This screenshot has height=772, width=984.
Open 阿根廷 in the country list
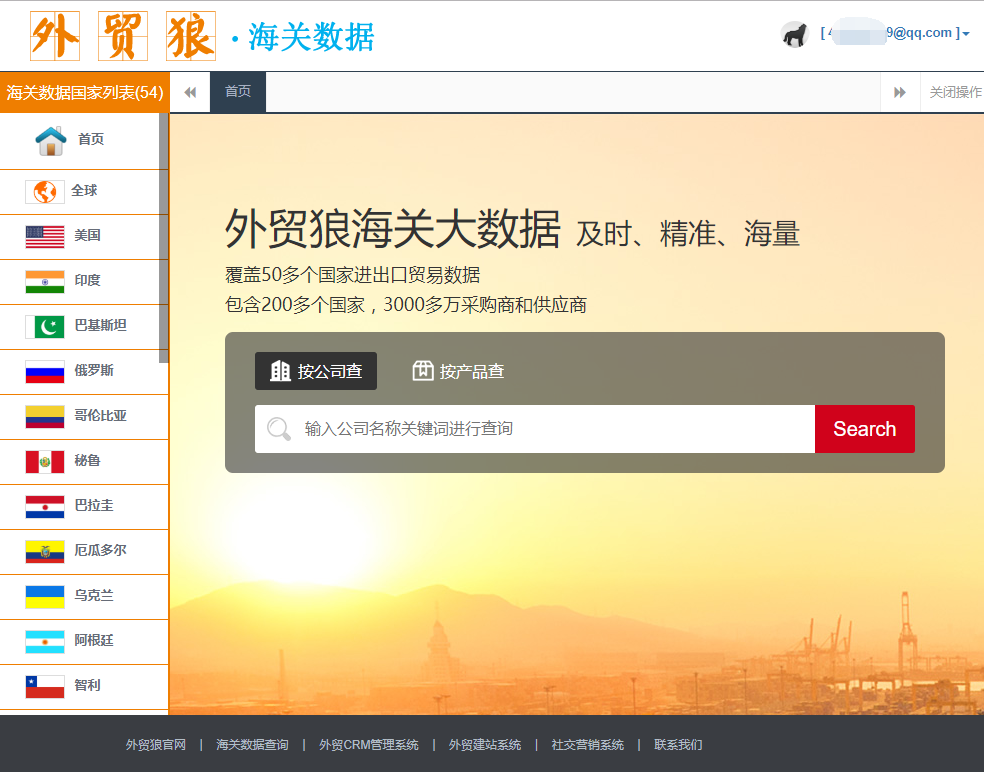84,641
